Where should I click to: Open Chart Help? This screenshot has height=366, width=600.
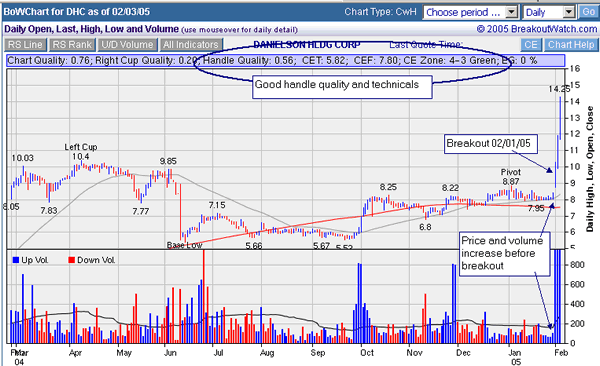coord(571,45)
